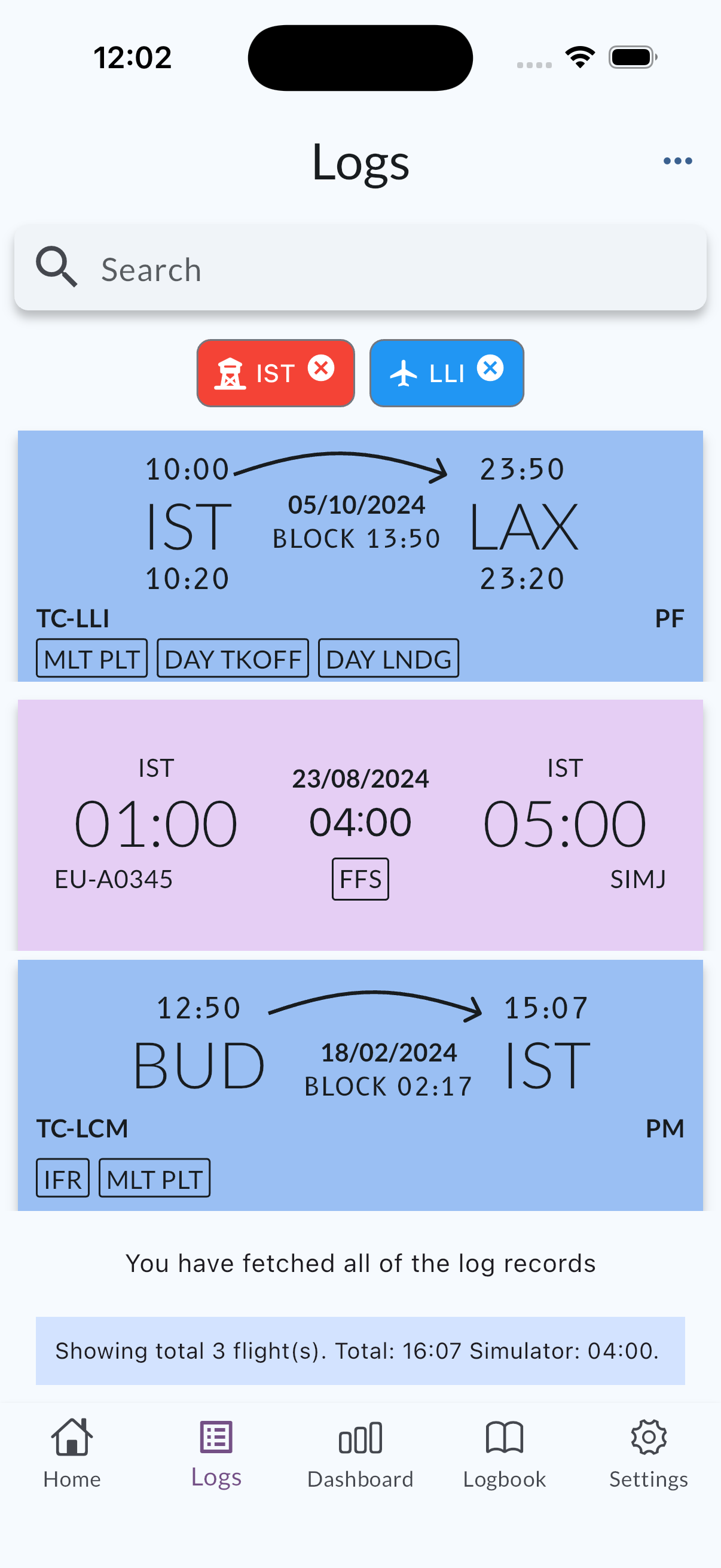Open the Logbook tab

(x=505, y=1452)
